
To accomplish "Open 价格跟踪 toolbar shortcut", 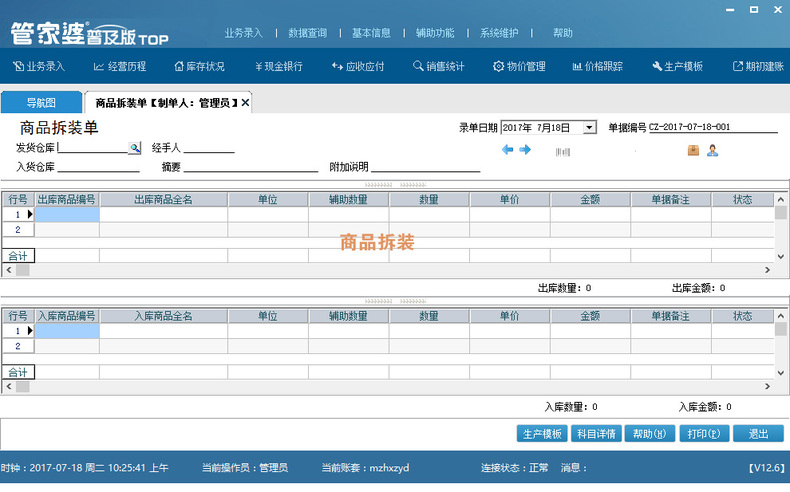I will tap(598, 66).
